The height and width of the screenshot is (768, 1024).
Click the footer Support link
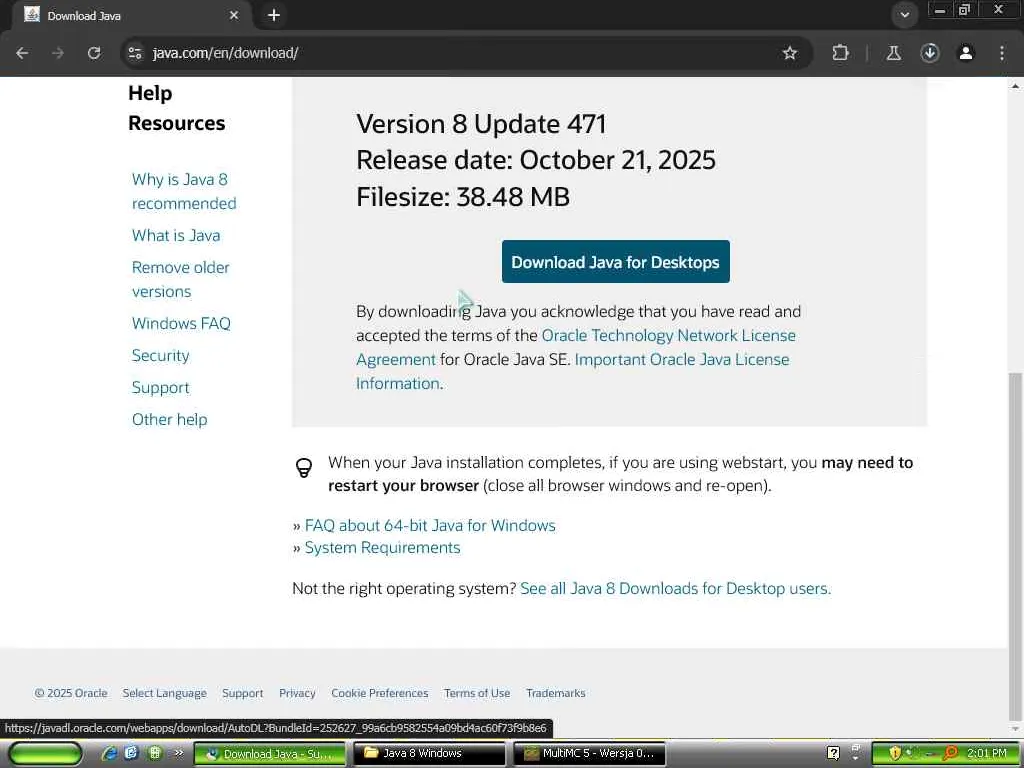(242, 693)
